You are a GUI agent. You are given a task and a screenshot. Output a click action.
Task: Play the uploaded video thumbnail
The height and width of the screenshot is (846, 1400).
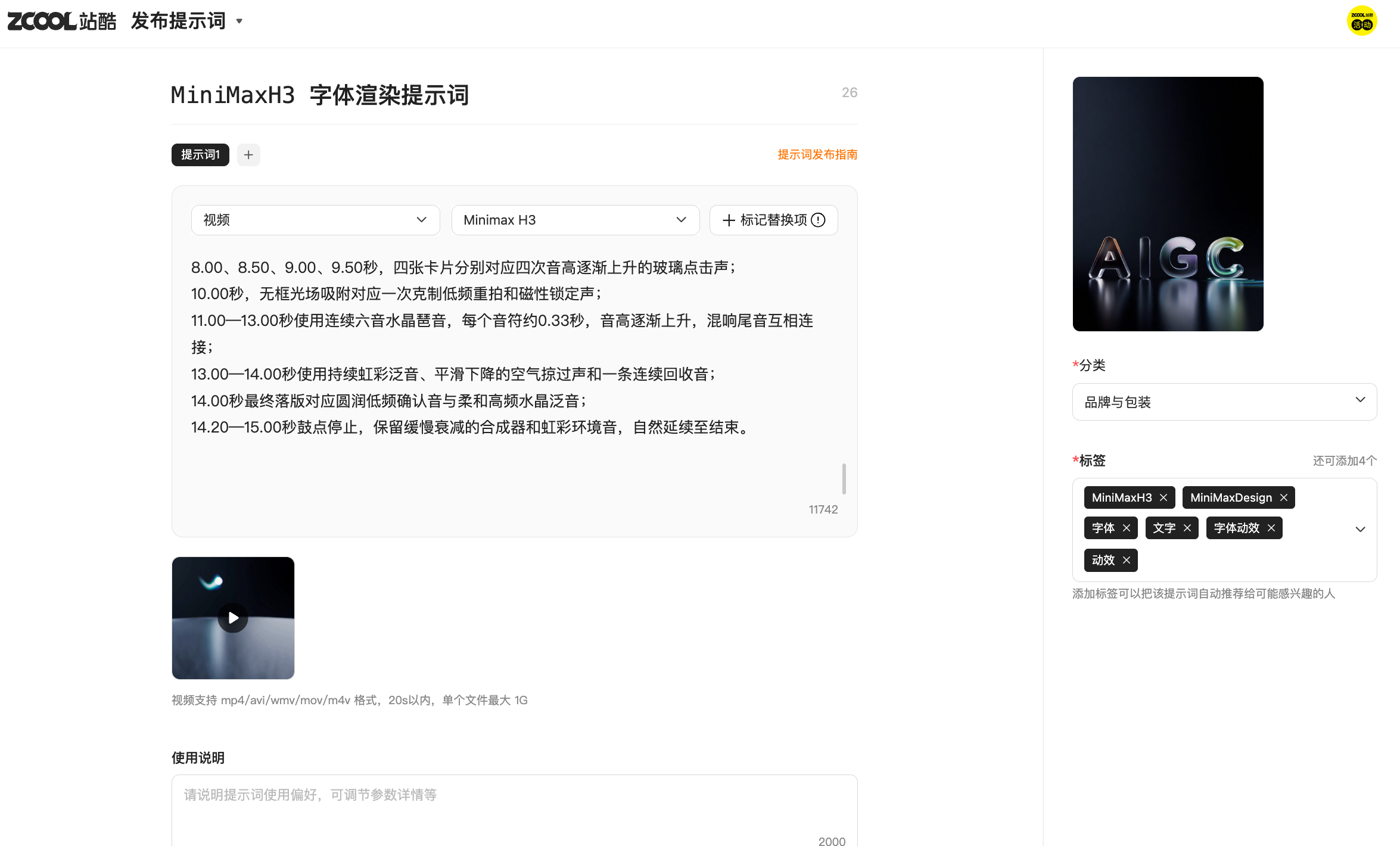click(233, 618)
